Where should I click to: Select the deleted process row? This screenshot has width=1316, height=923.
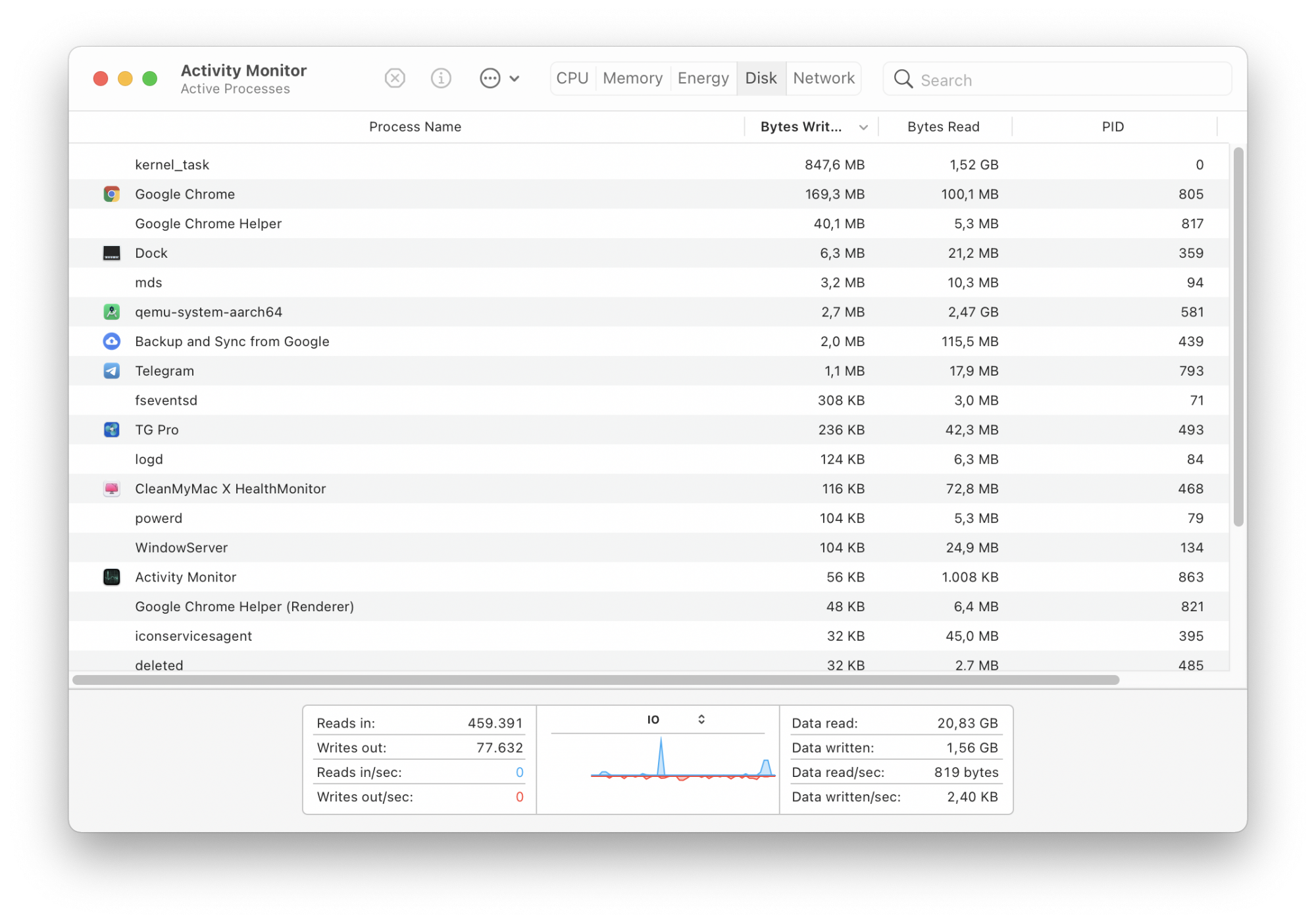click(649, 662)
